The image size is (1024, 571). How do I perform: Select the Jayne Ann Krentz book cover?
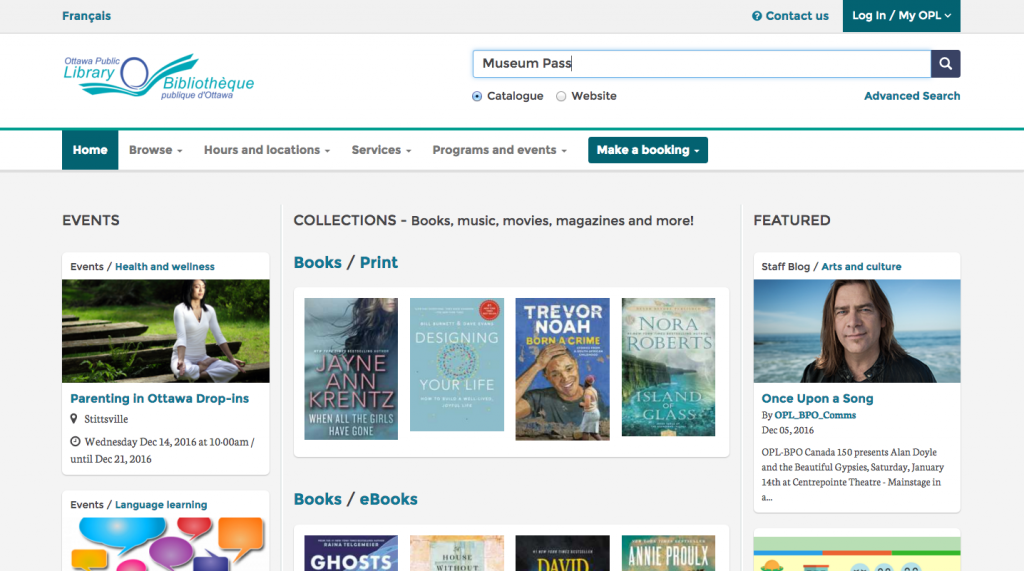pyautogui.click(x=351, y=368)
